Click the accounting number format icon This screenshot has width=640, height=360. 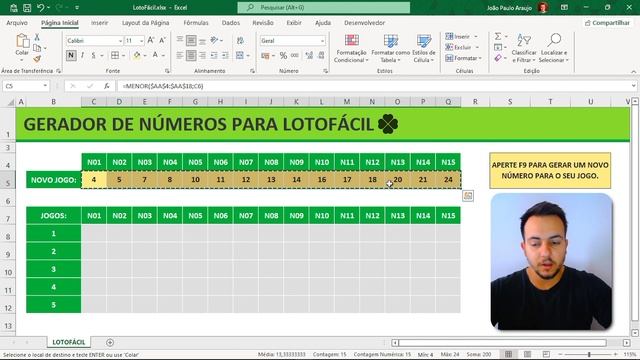point(265,56)
